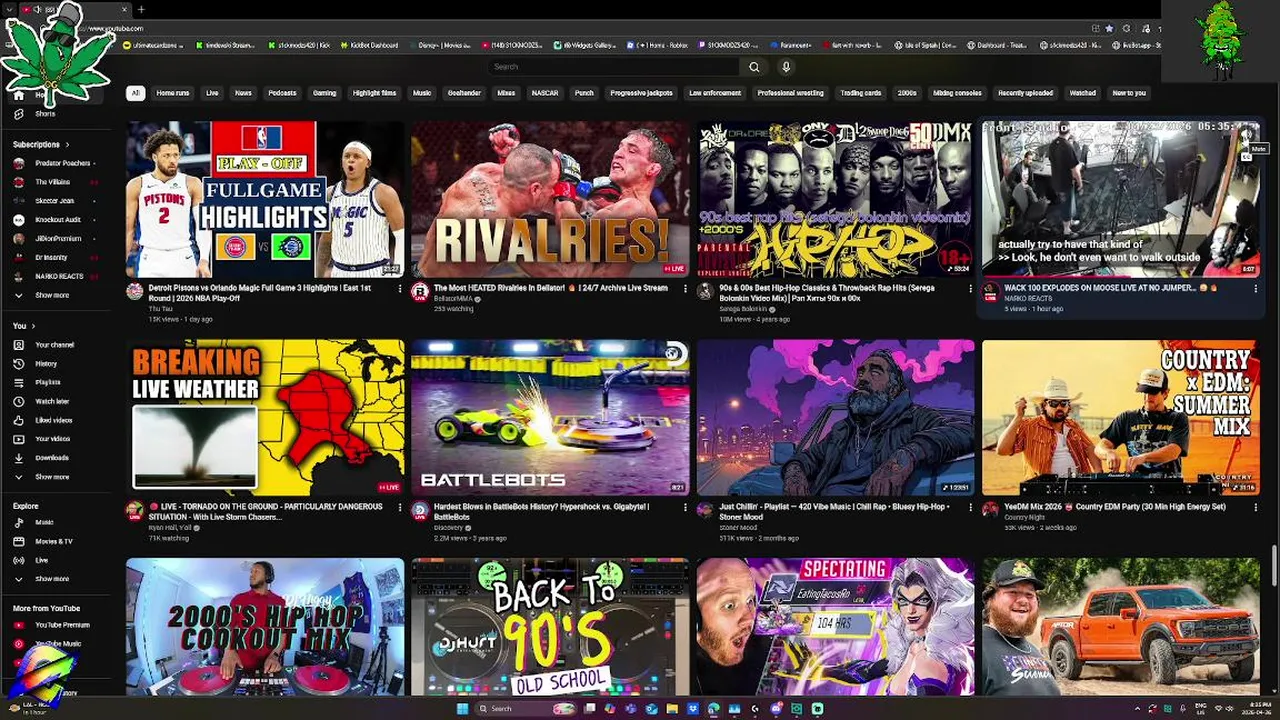Open Knockout Audit subscription

[x=58, y=220]
